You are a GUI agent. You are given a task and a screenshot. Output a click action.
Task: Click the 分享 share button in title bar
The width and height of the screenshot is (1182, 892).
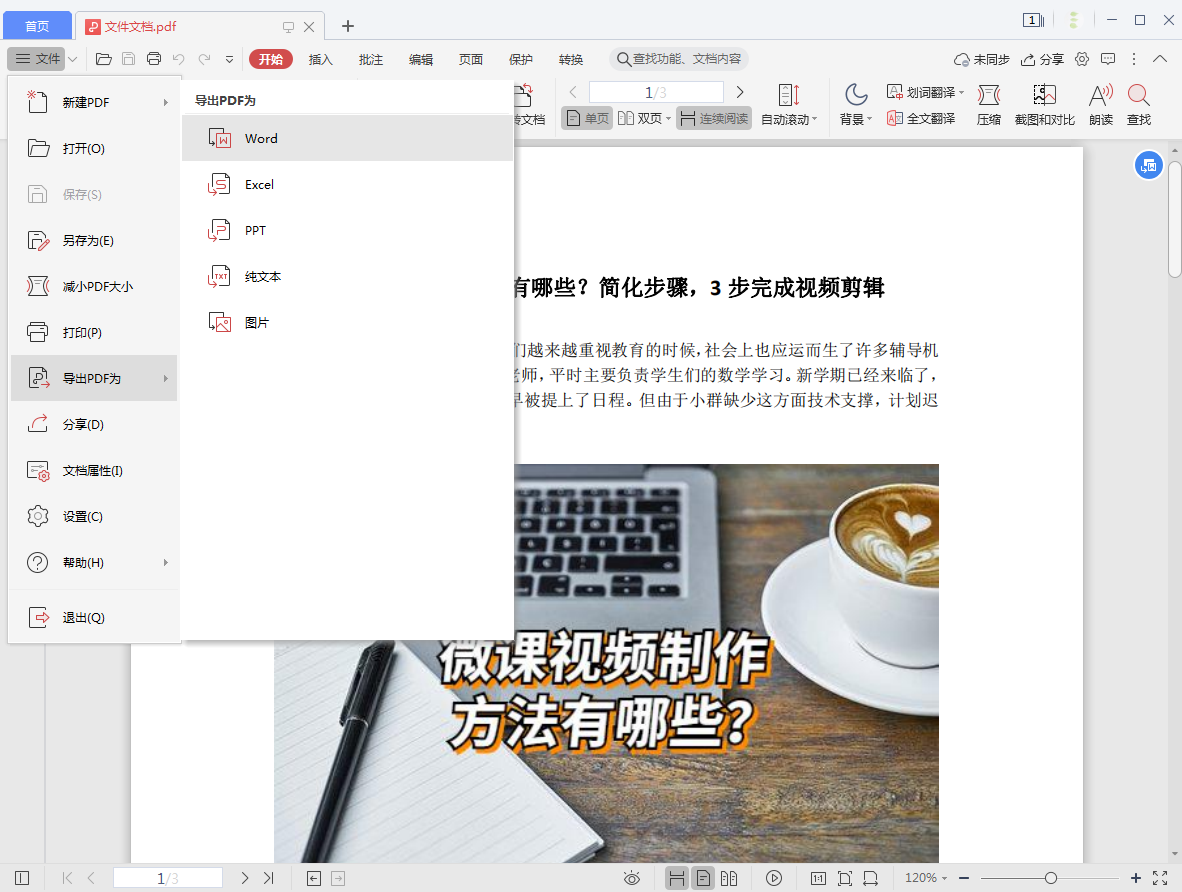tap(1043, 59)
